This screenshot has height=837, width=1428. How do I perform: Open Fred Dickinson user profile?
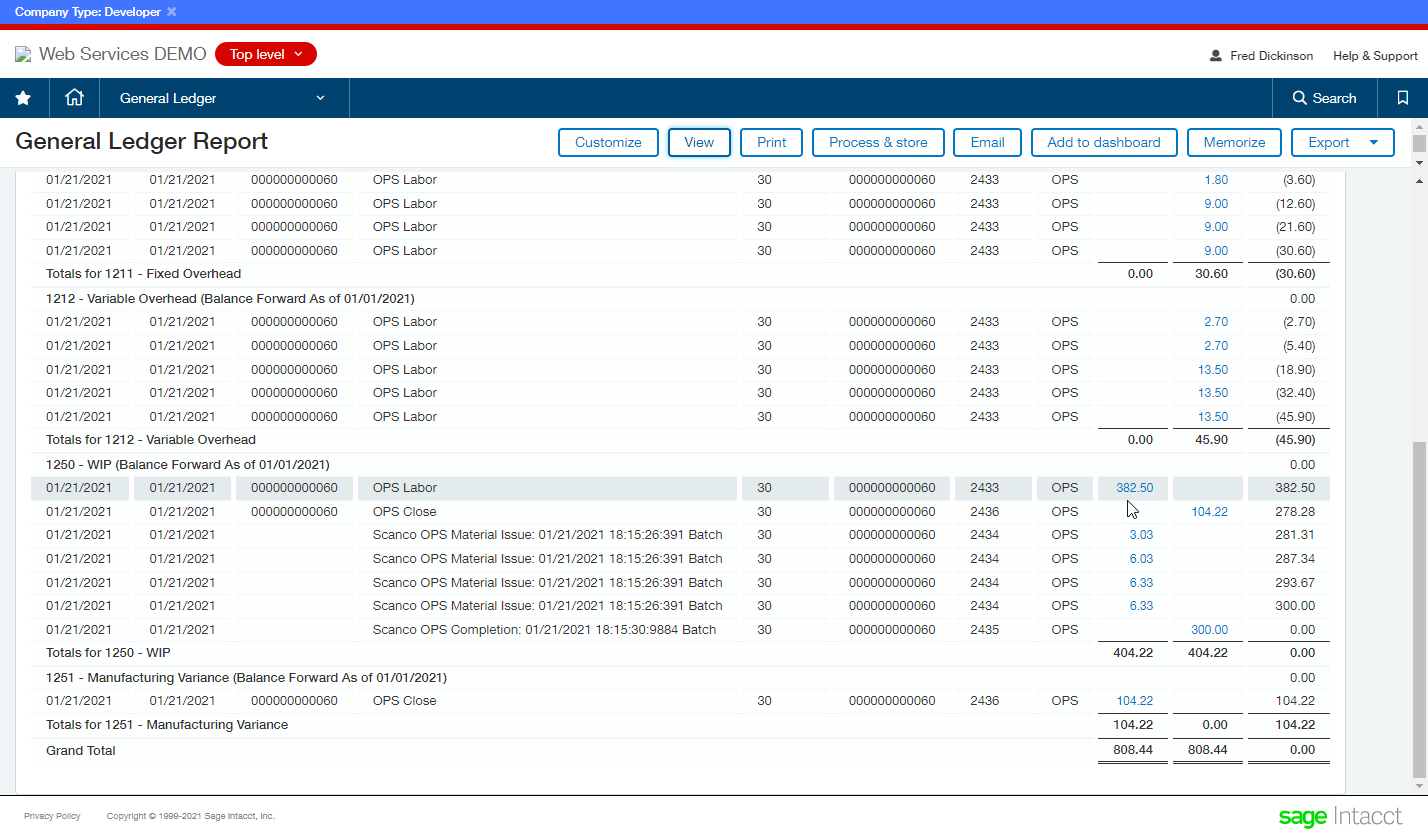1261,56
